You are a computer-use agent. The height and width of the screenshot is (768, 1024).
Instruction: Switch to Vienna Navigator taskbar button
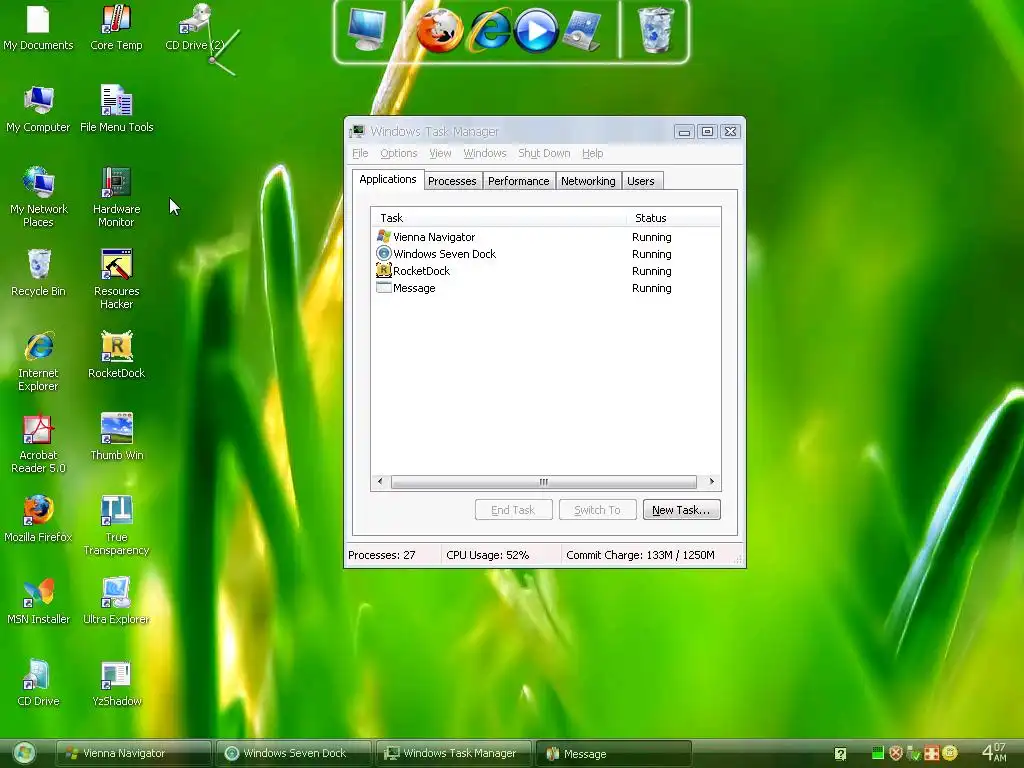tap(133, 754)
